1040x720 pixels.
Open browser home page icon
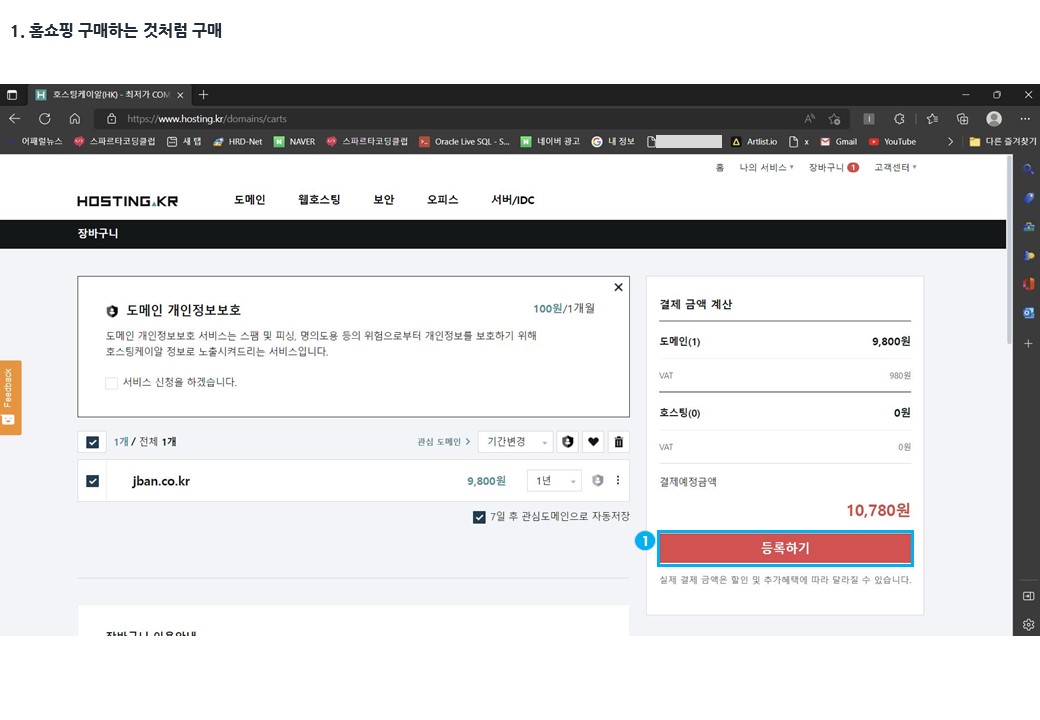pos(75,119)
